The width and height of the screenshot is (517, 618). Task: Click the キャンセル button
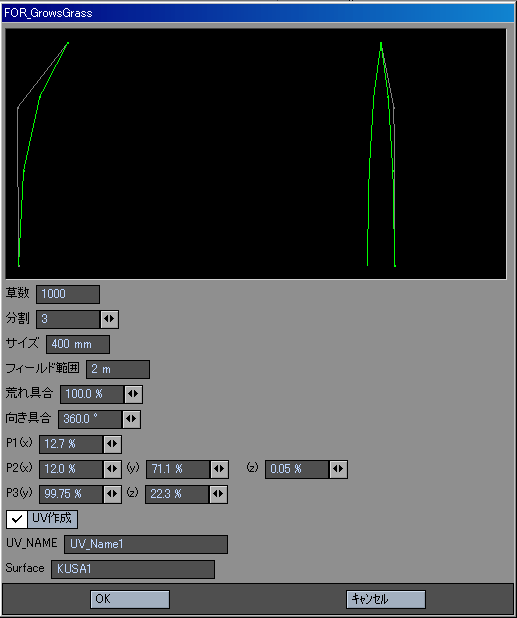tap(386, 599)
